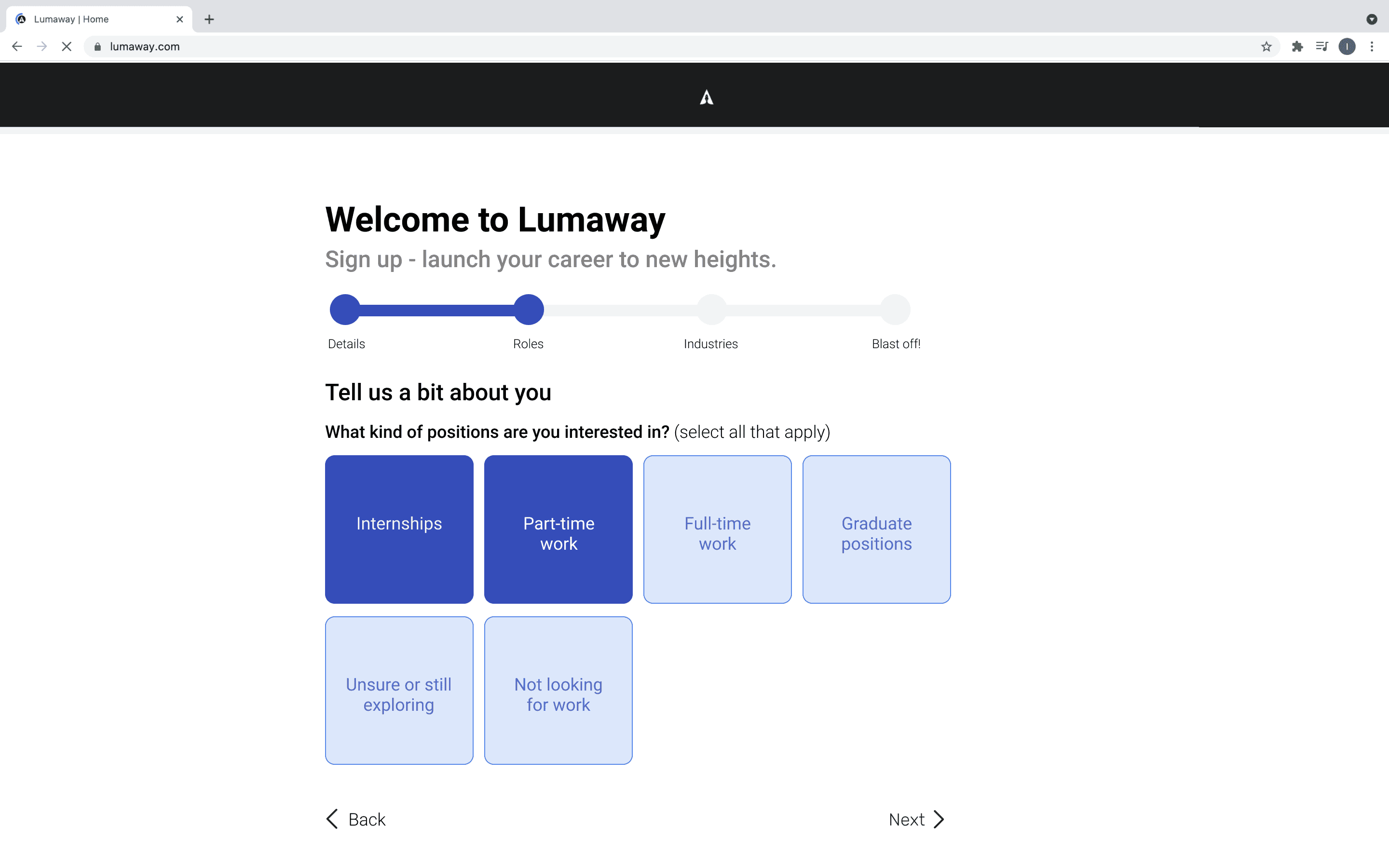Click the Roles step circle
1389x868 pixels.
tap(529, 310)
